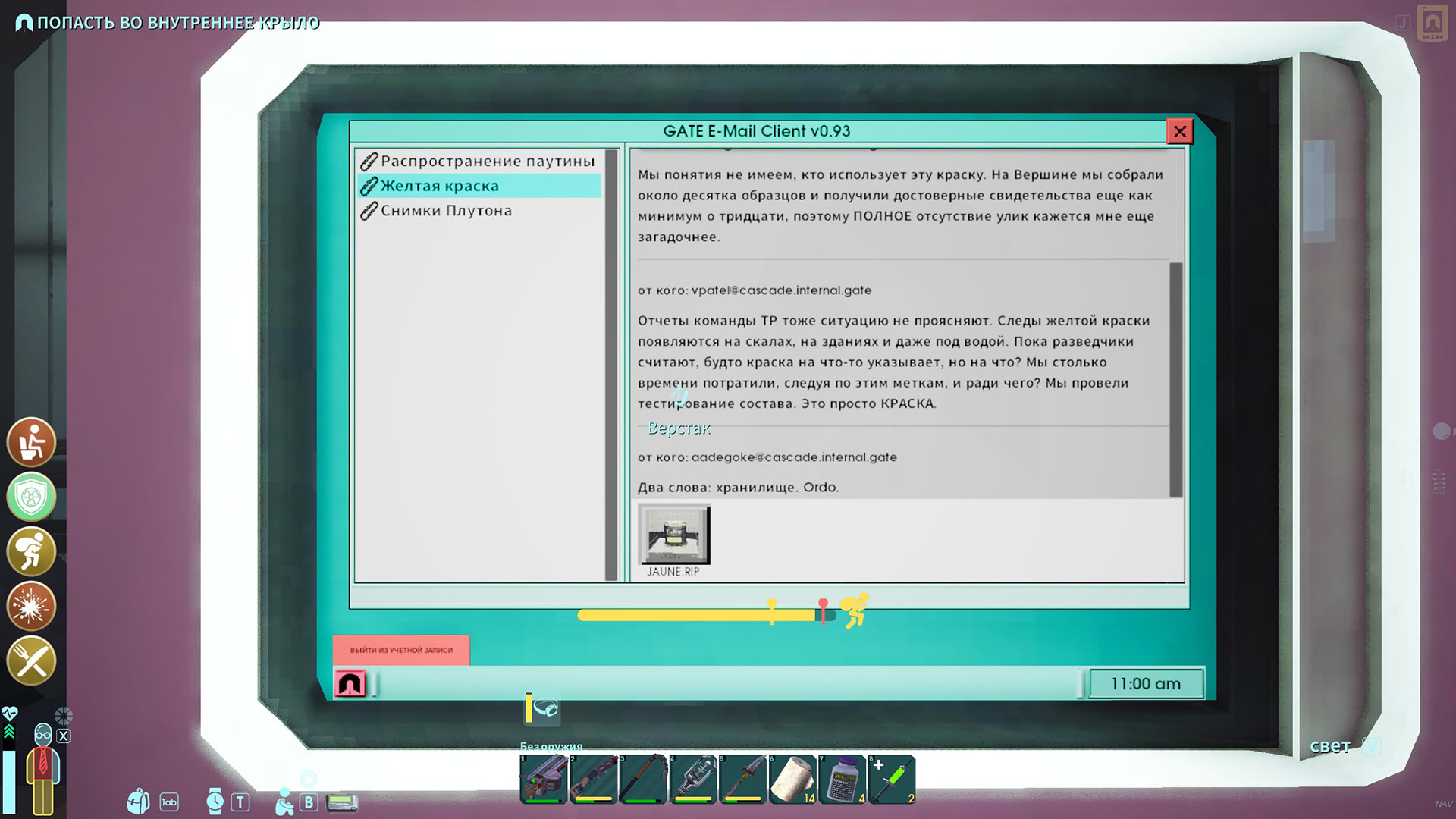1456x819 pixels.
Task: Open the JAUNE.RIP attachment thumbnail
Action: tap(674, 535)
